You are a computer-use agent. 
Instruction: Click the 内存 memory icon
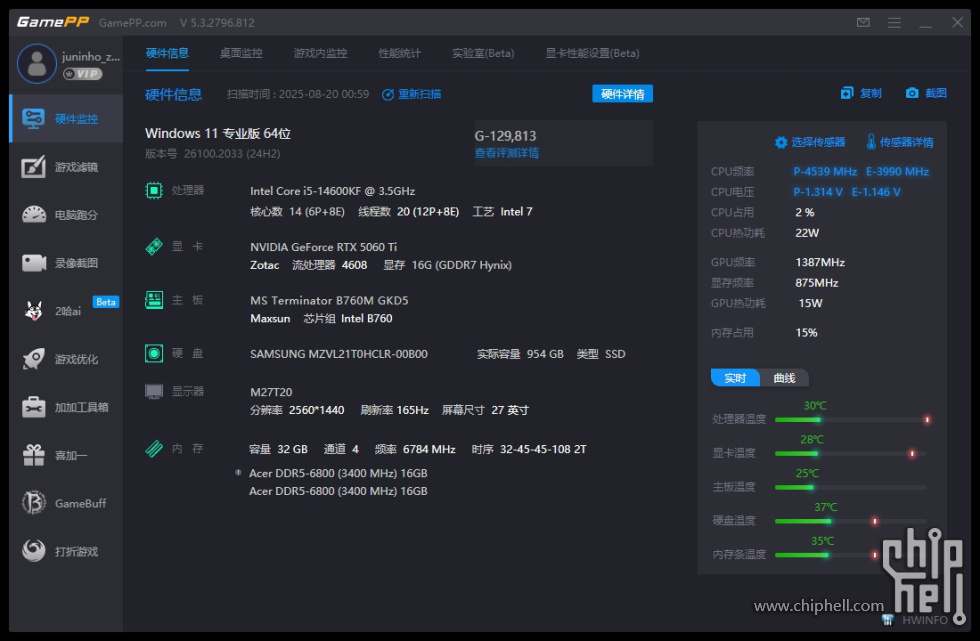[154, 449]
